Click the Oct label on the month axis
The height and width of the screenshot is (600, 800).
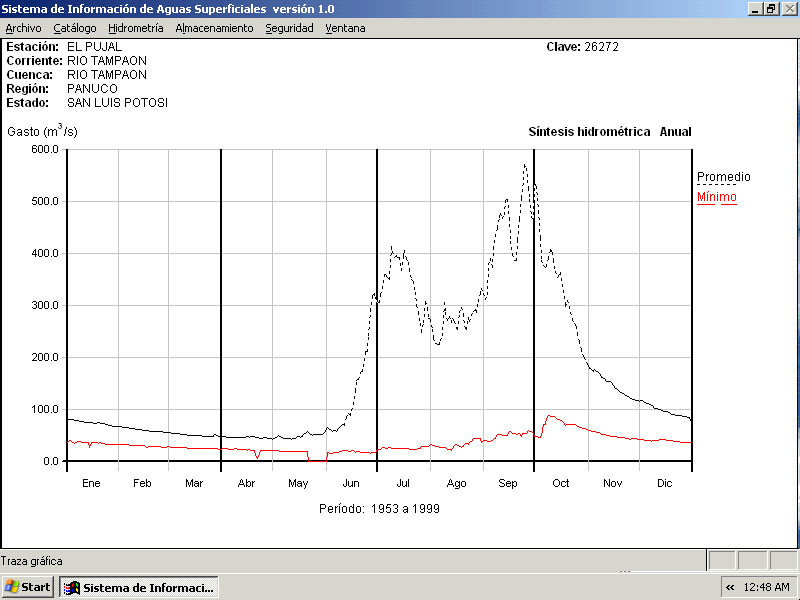click(x=560, y=483)
